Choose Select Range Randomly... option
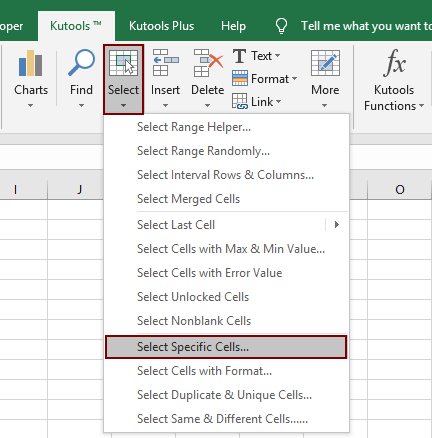432x438 pixels. [x=203, y=151]
